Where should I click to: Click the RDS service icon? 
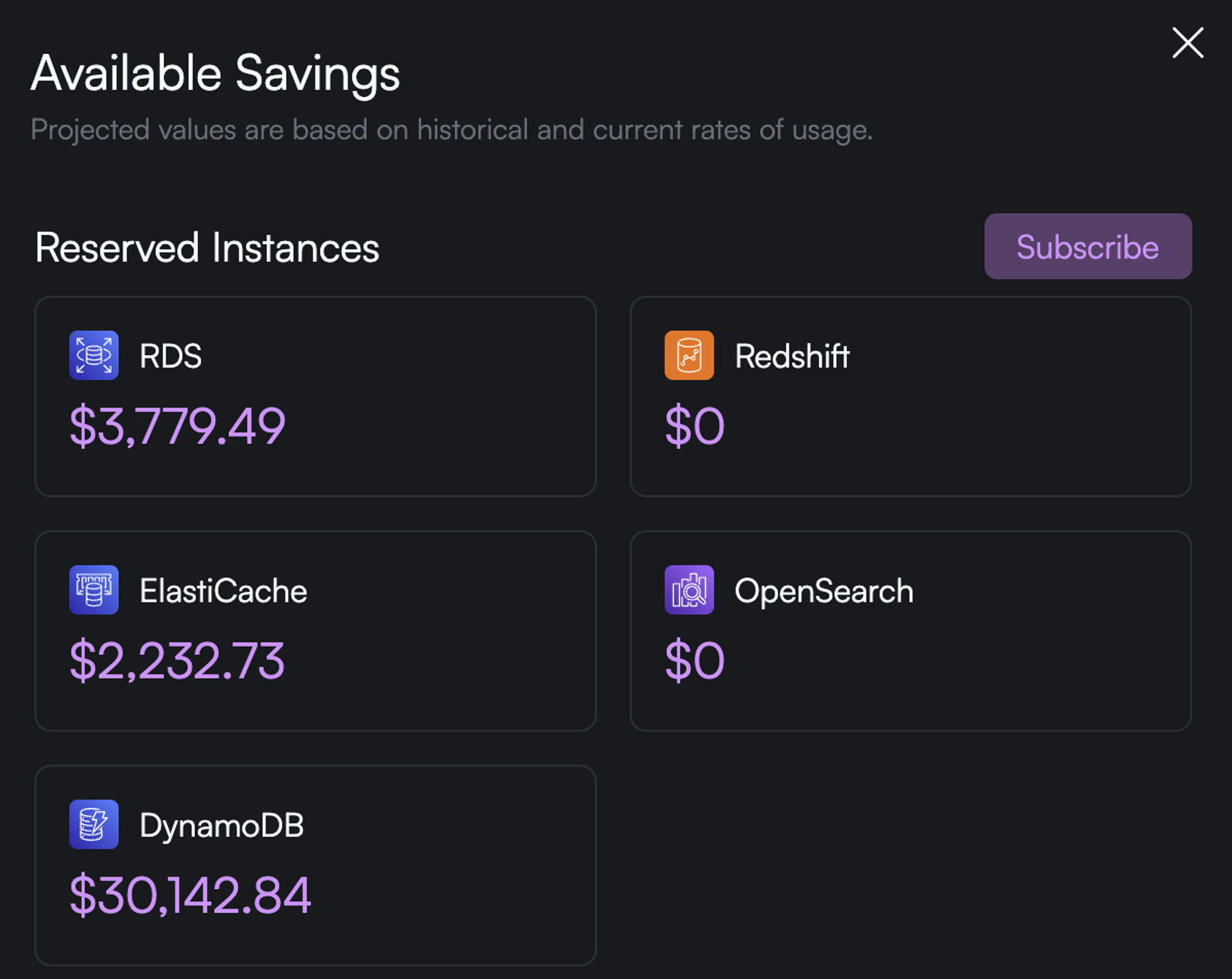click(x=94, y=355)
